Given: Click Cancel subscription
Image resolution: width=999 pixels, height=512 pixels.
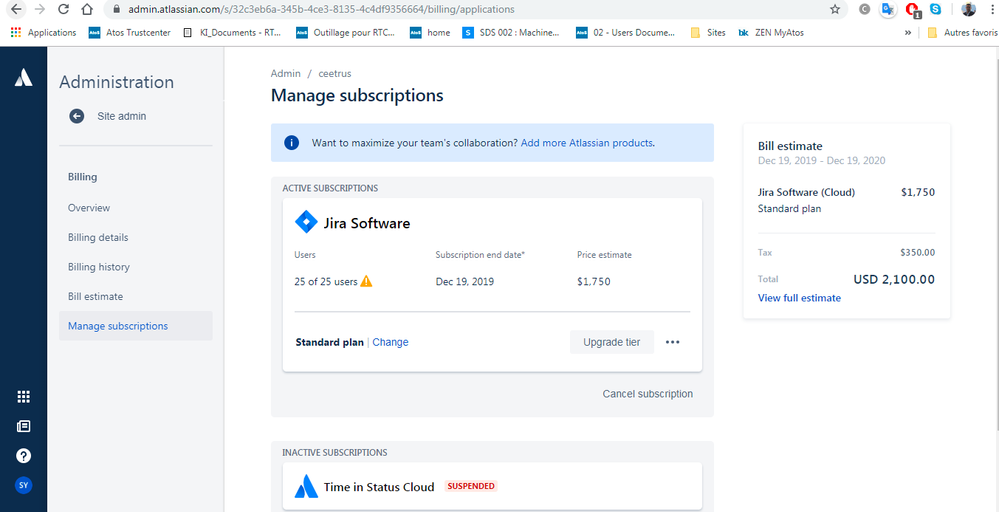Looking at the screenshot, I should tap(647, 394).
